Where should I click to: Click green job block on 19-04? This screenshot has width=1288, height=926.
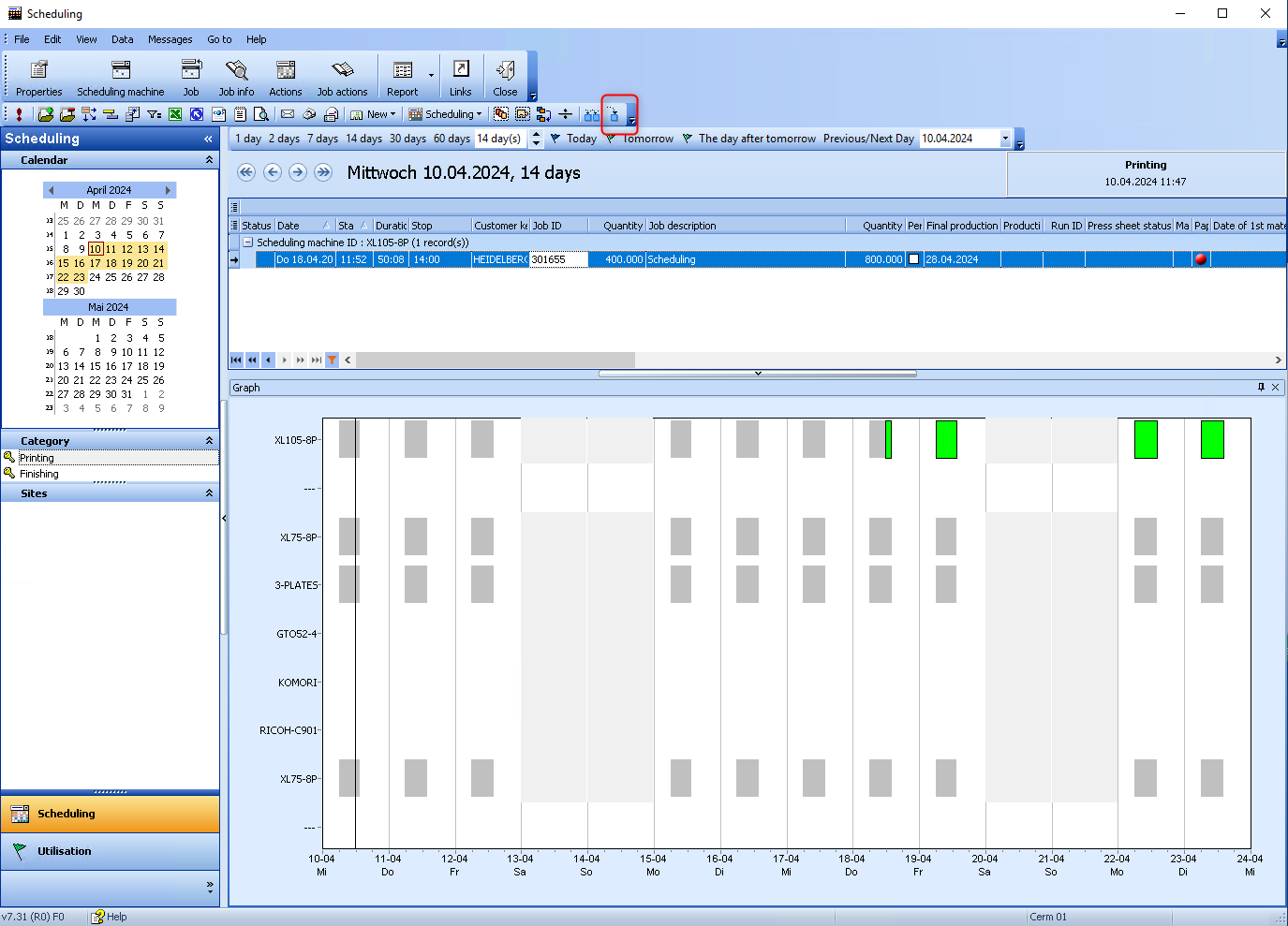coord(946,439)
